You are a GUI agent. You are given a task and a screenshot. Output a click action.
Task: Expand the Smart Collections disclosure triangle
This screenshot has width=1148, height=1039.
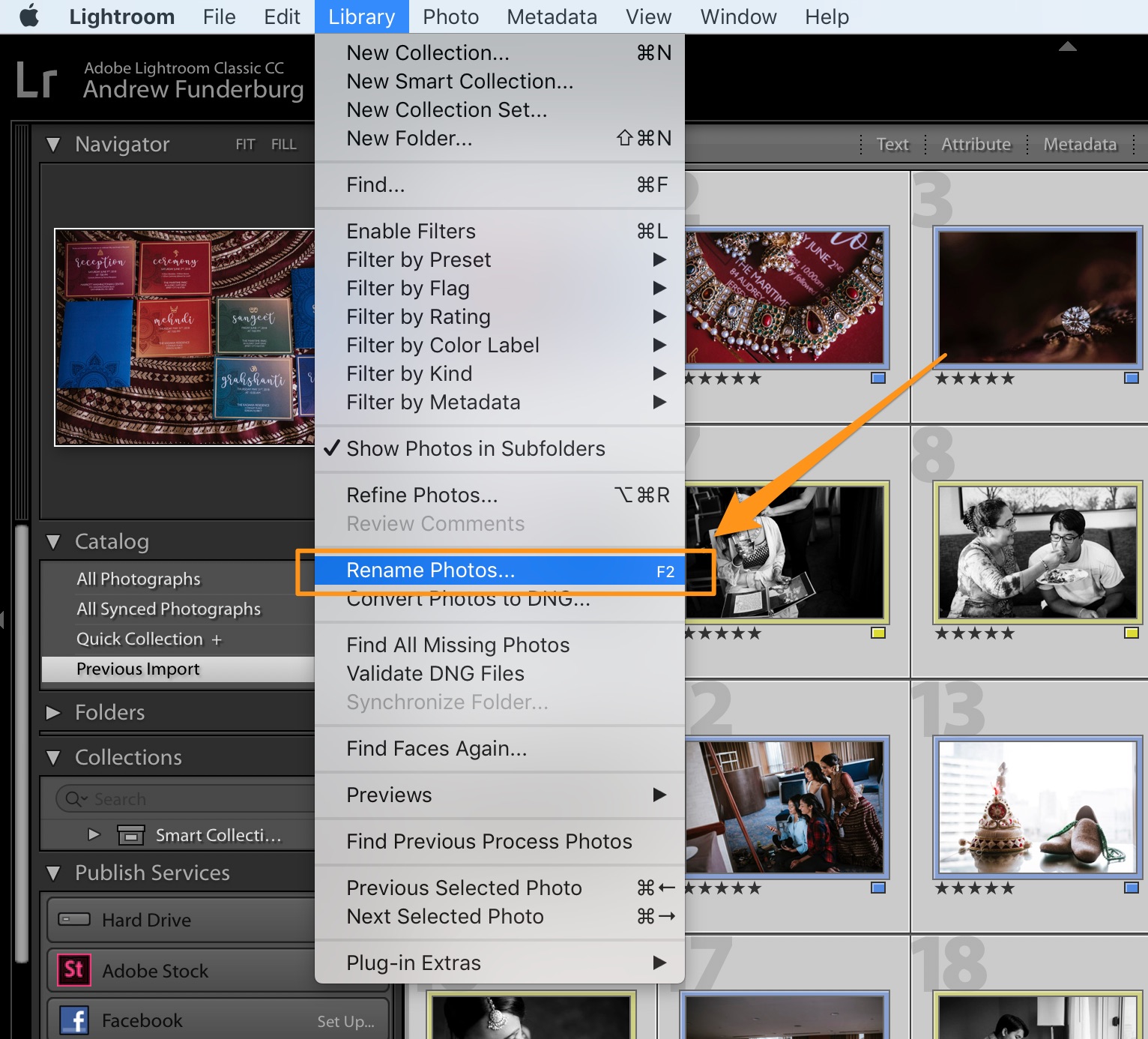point(94,834)
